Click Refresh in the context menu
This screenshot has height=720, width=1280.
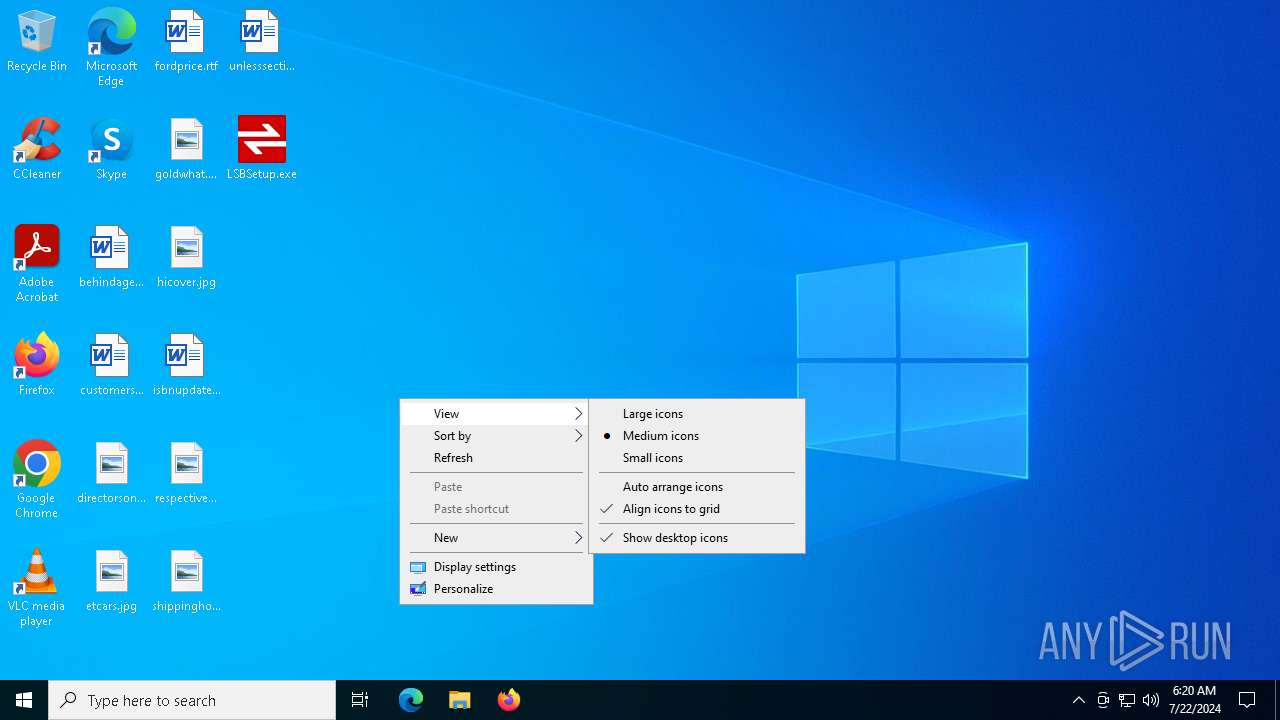pyautogui.click(x=496, y=458)
